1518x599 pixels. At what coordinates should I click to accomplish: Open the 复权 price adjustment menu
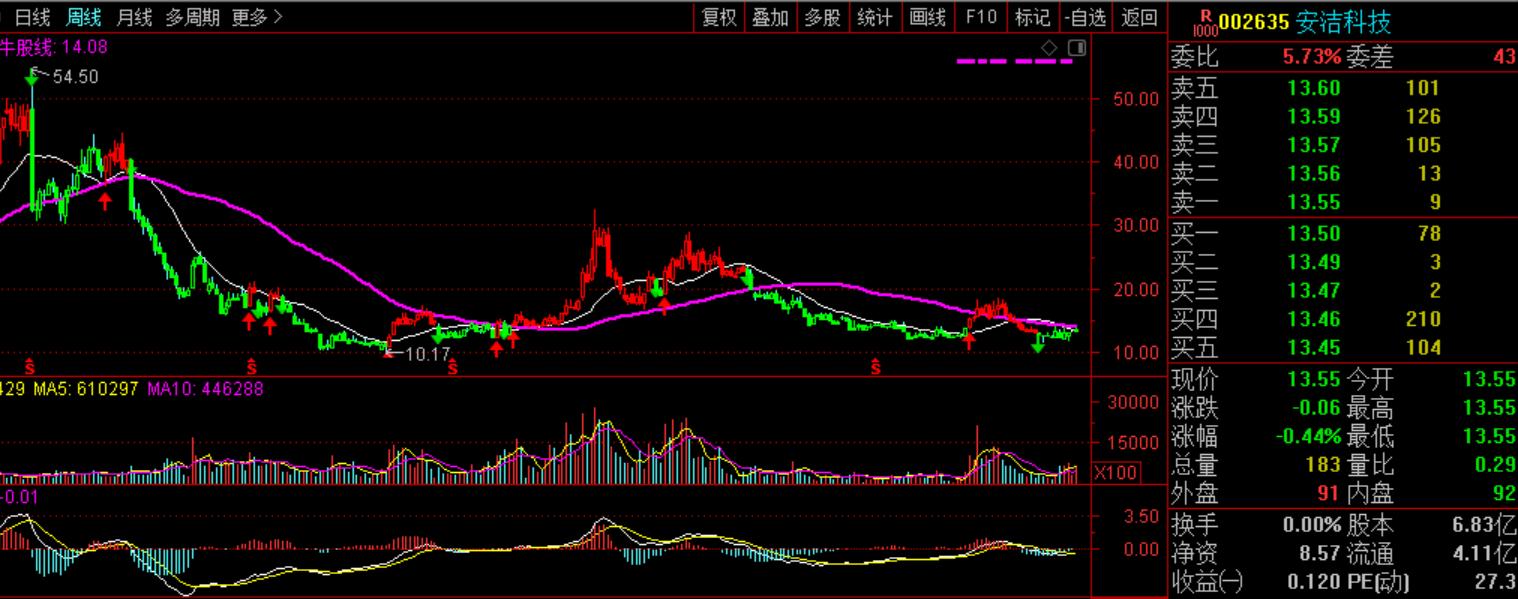click(x=719, y=17)
